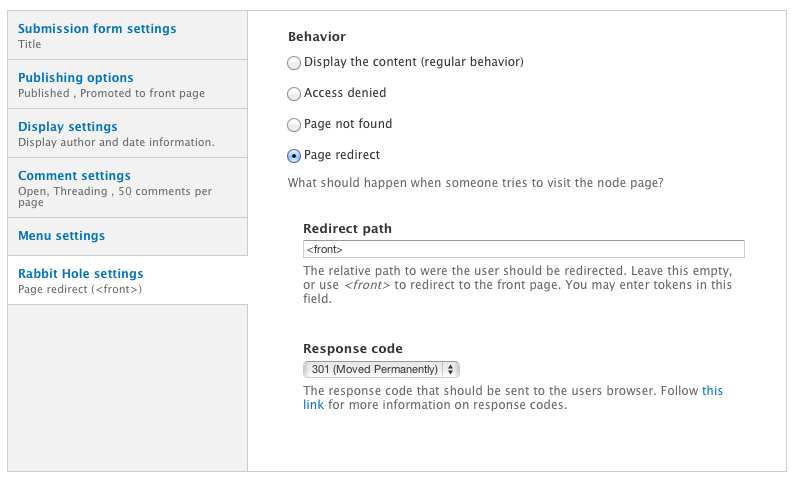The width and height of the screenshot is (795, 481).
Task: Click 'Page redirect (<front>)' summary text
Action: [x=80, y=289]
